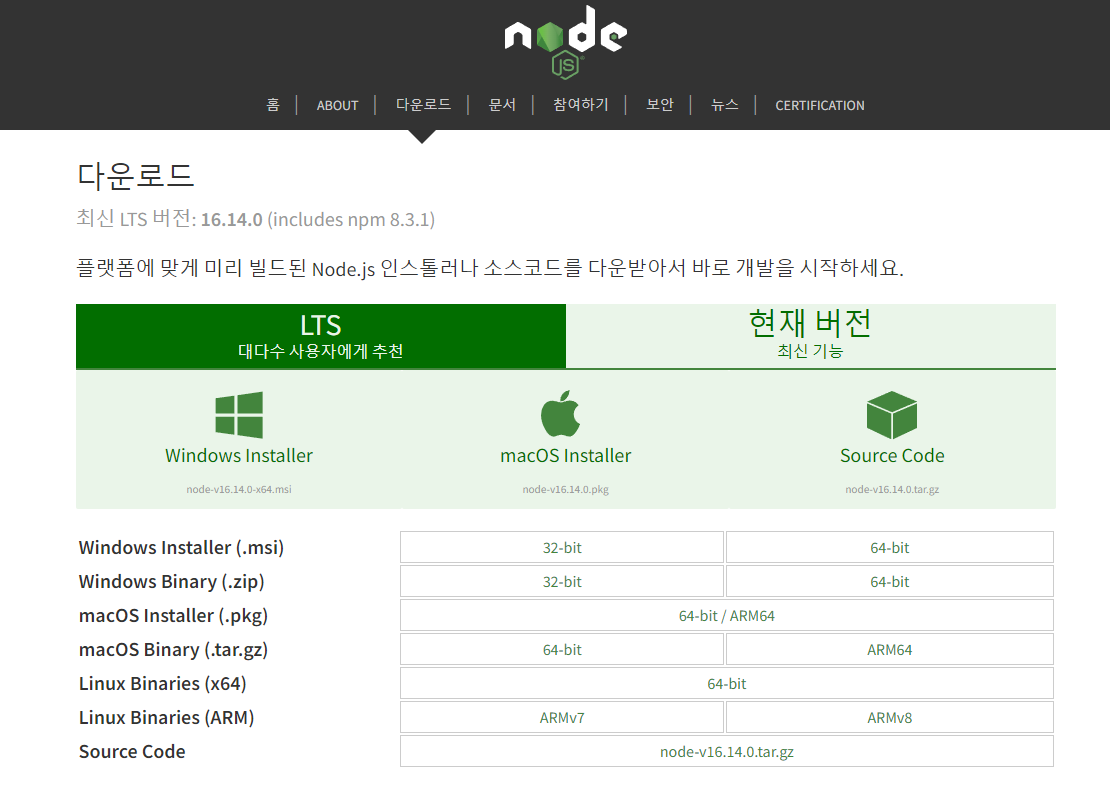Click the macOS Binary (.tar.gz) row label
Image resolution: width=1110 pixels, height=786 pixels.
pos(173,649)
